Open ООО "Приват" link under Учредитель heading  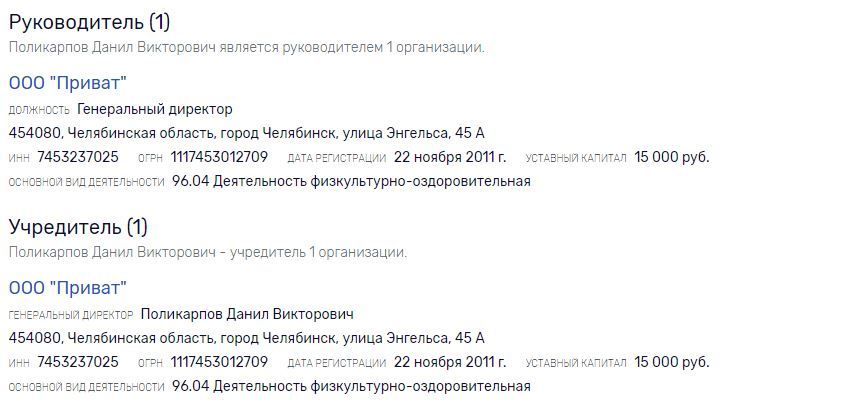(x=68, y=288)
